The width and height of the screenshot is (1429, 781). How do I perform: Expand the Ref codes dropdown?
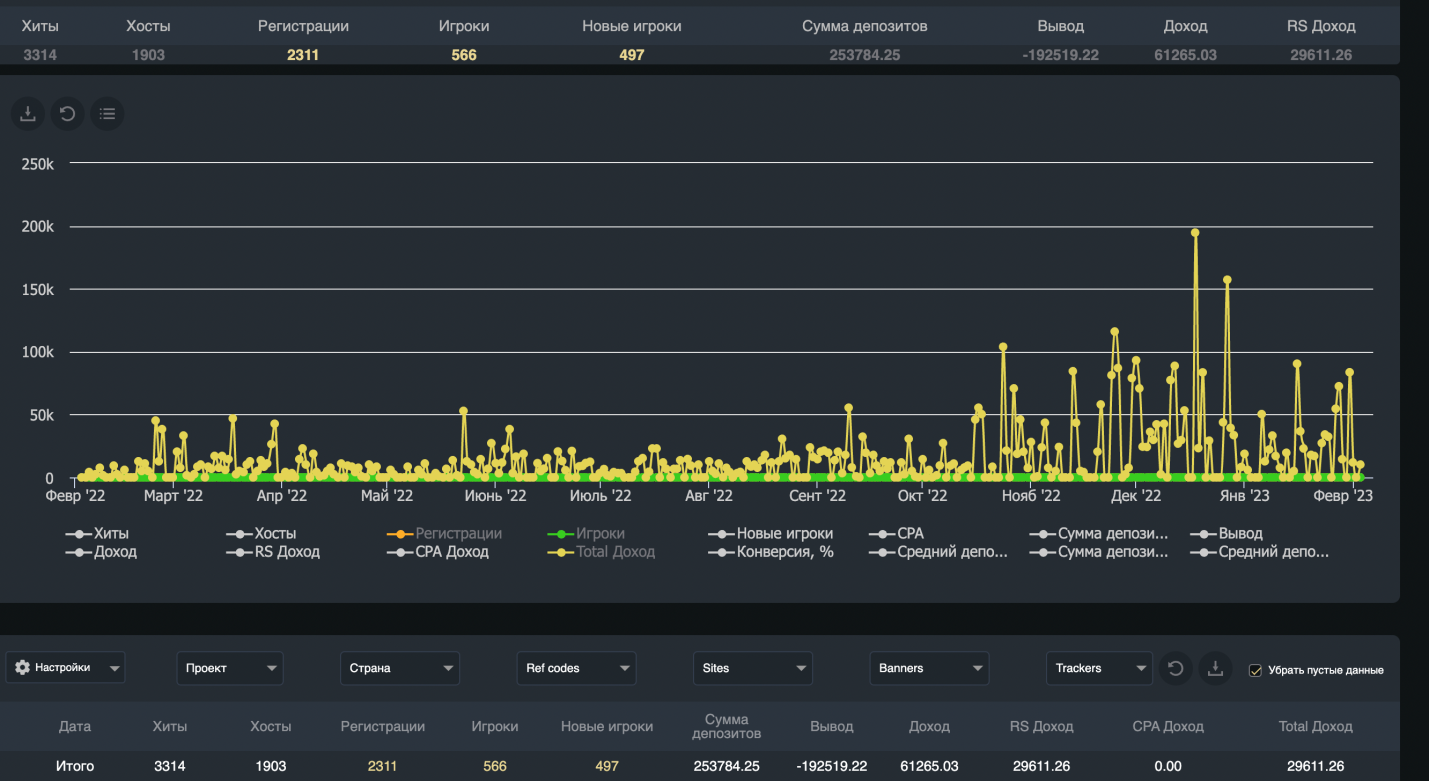576,668
